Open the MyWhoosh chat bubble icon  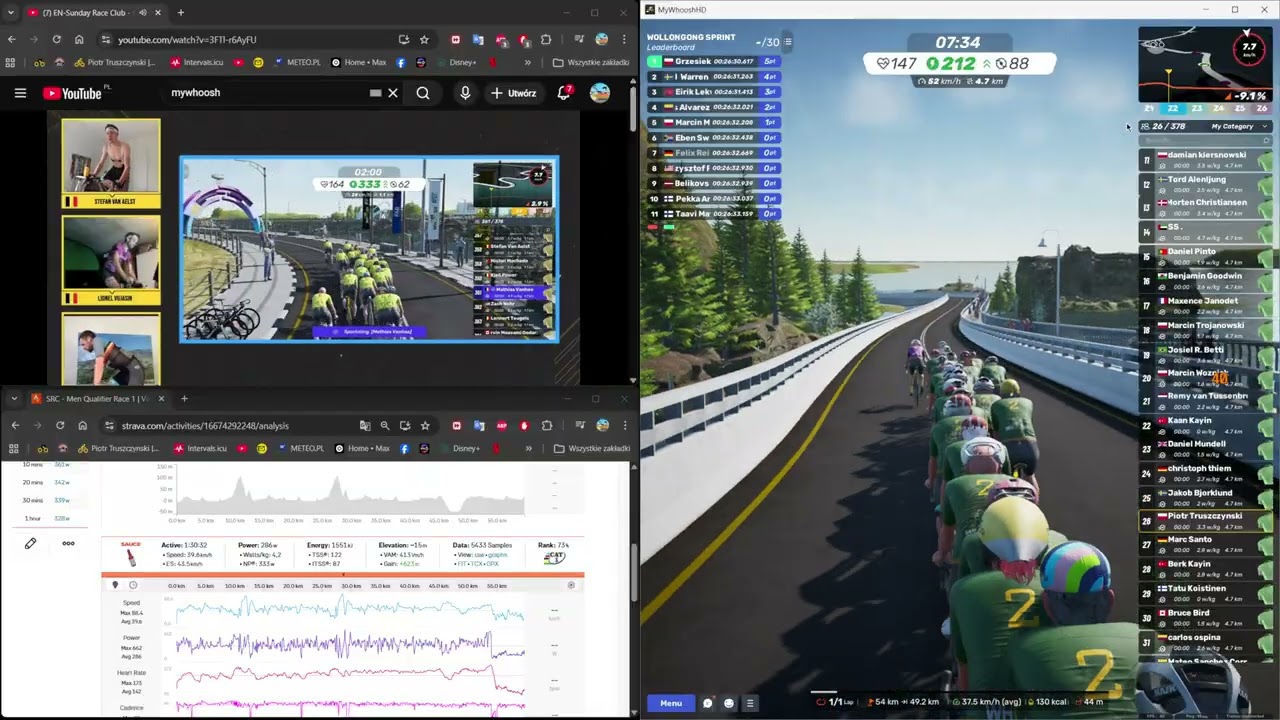[707, 703]
